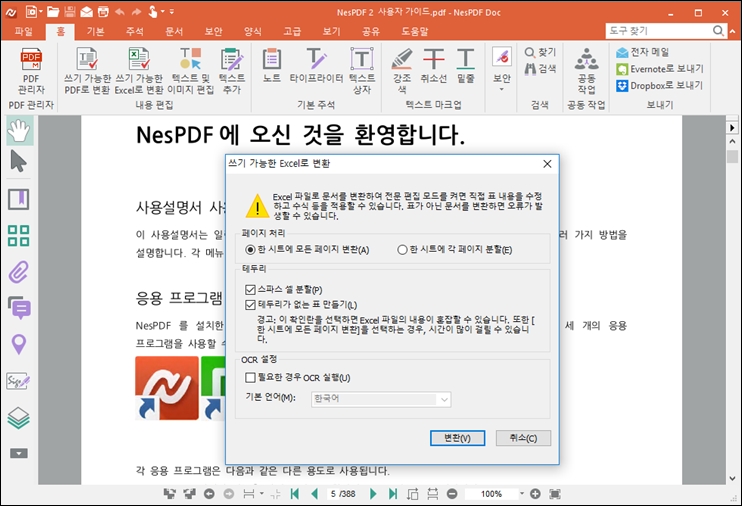Uncheck 테두리가 없는 표 만들기 checkbox

tap(250, 305)
